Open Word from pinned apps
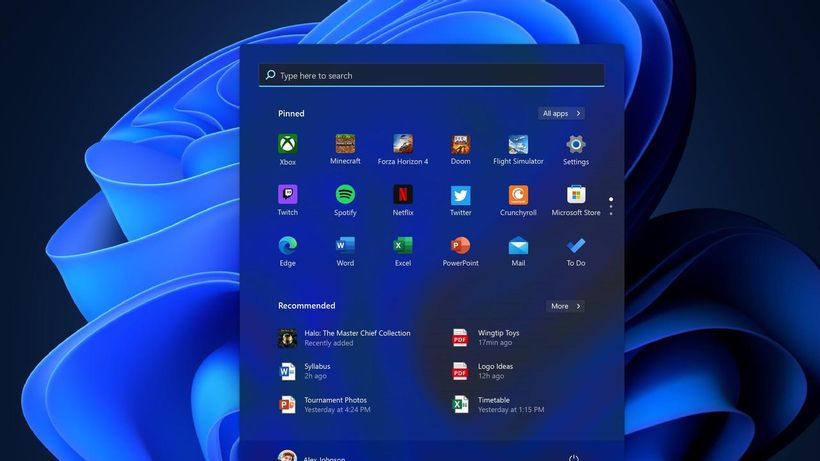Screen dimensions: 820x461 (x=345, y=251)
